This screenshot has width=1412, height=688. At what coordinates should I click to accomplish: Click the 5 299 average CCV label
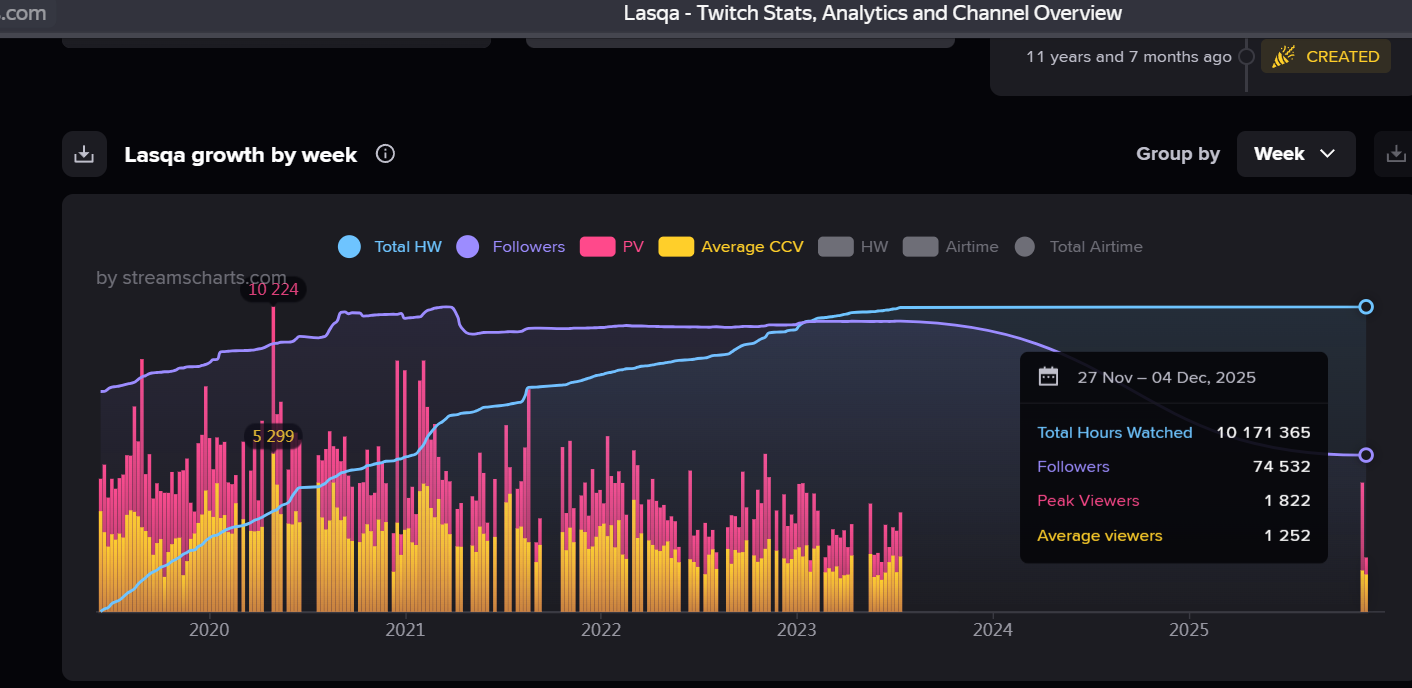pos(273,437)
